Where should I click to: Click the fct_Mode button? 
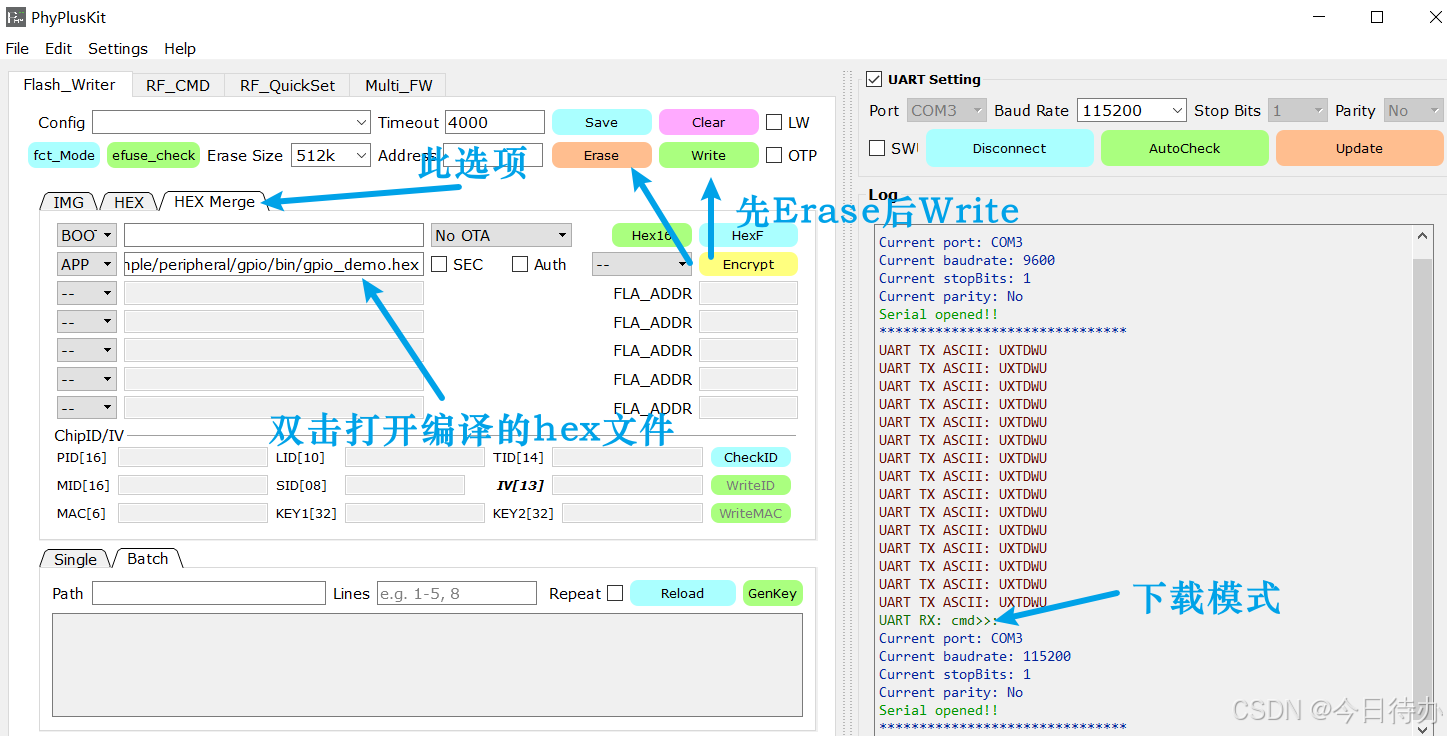click(x=63, y=155)
